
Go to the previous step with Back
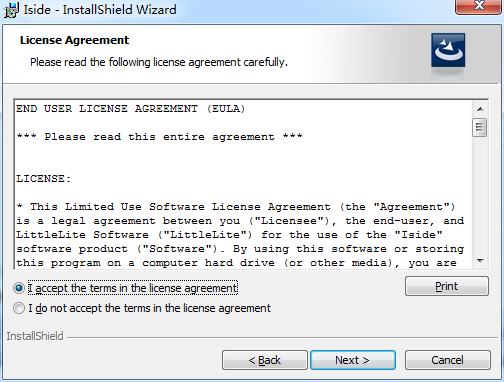265,360
